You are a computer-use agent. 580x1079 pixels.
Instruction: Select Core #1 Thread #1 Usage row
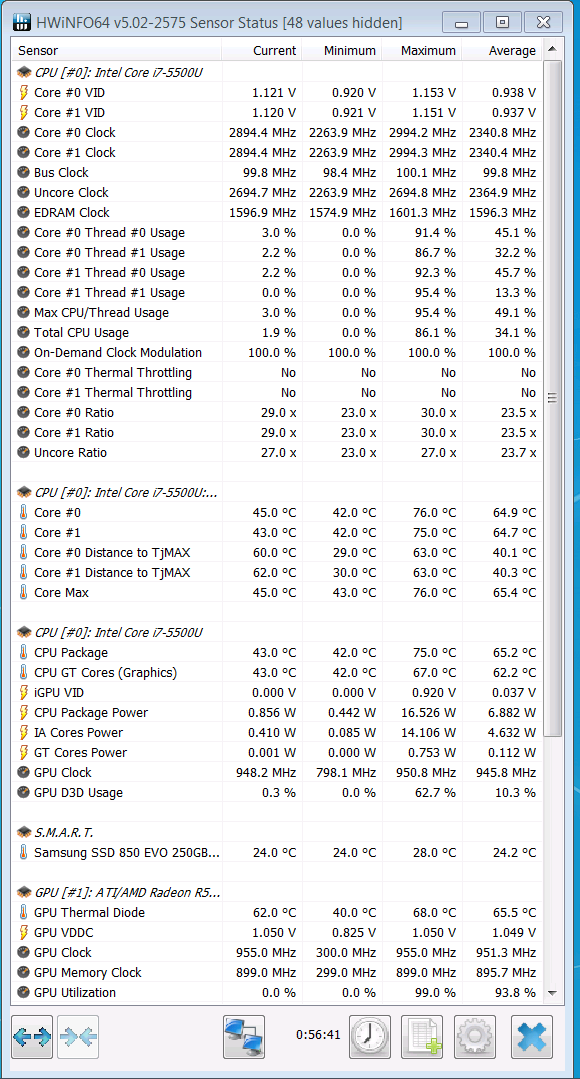277,292
